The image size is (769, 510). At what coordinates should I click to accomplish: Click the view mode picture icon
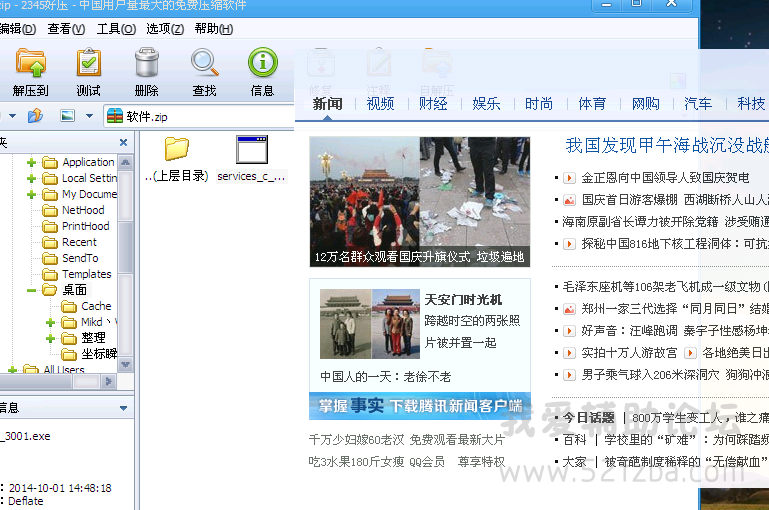click(68, 116)
